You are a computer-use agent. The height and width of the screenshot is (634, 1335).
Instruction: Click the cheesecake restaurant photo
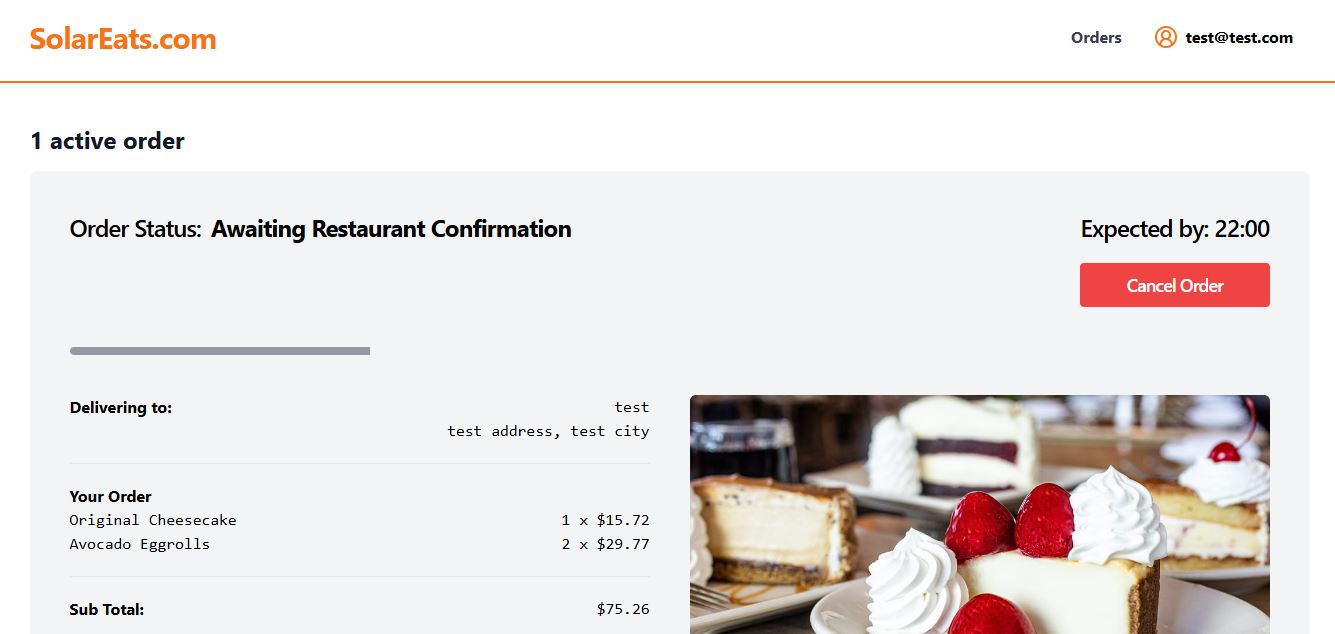980,514
